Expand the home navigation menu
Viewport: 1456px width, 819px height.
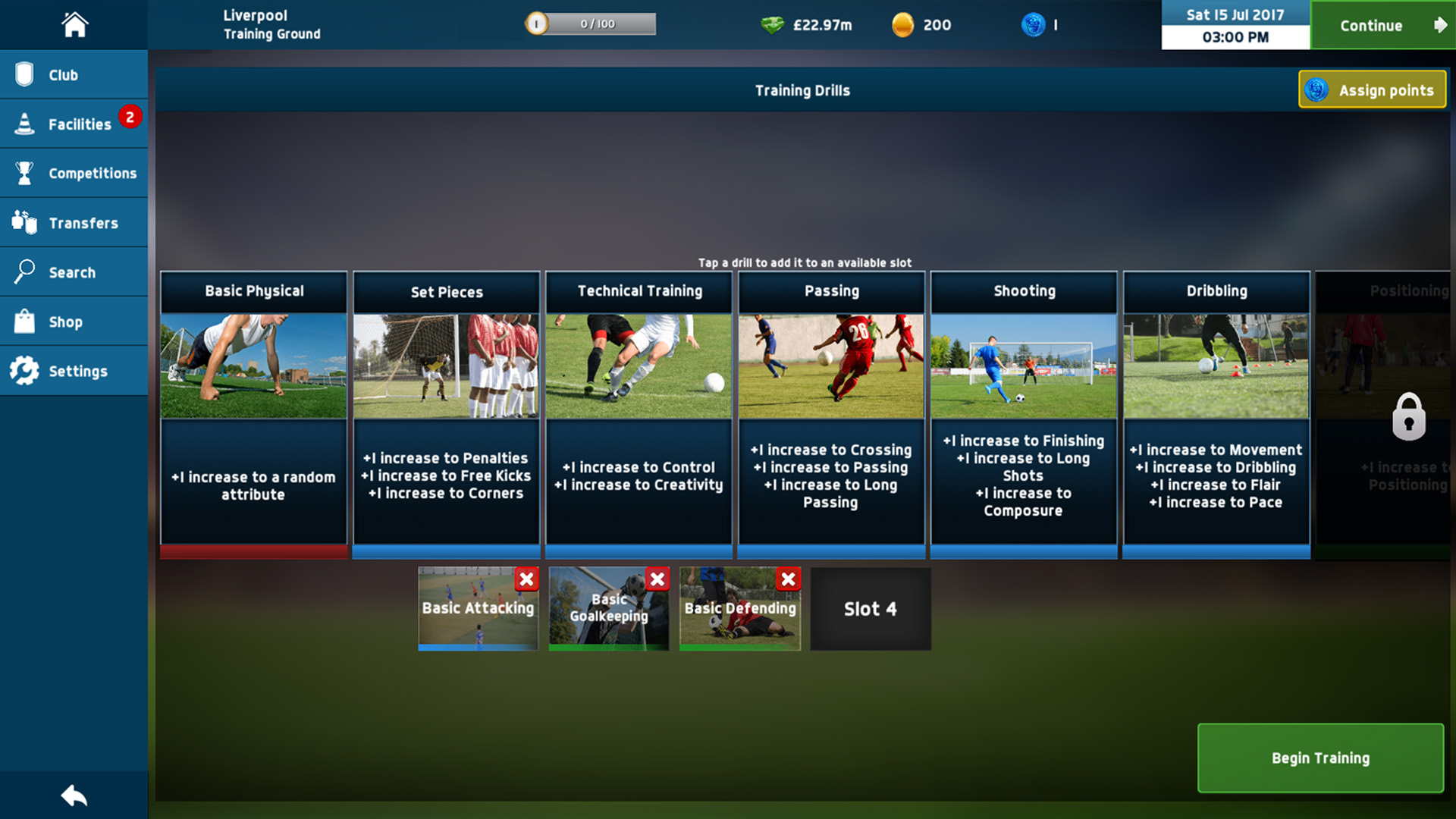[x=74, y=24]
